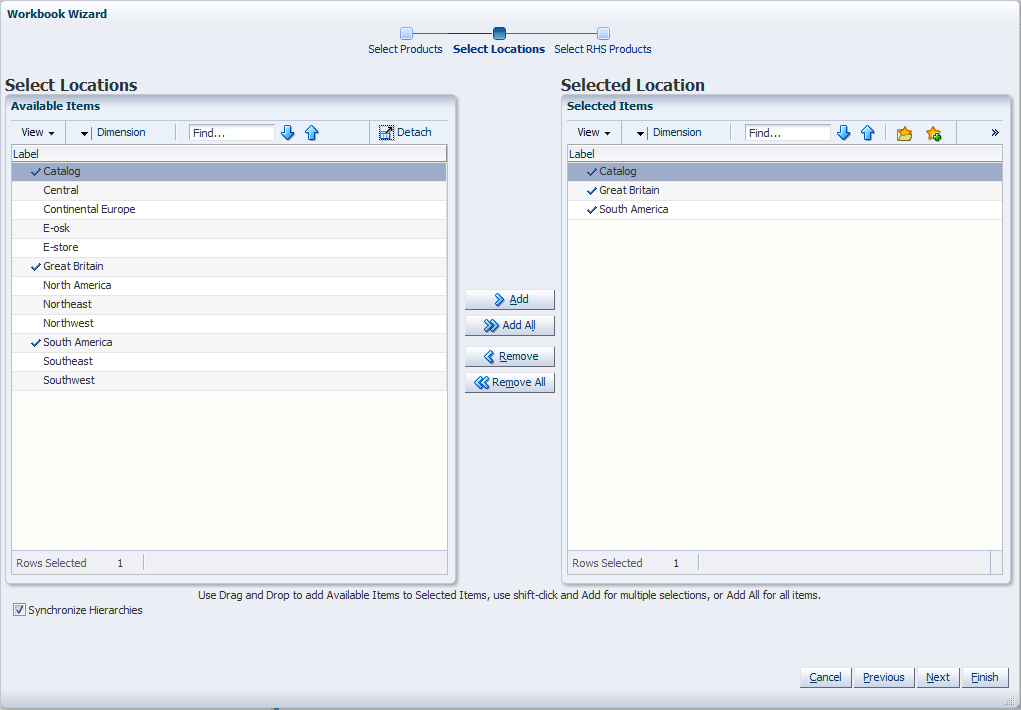
Task: Click Find Previous arrow in Available Items
Action: click(312, 133)
